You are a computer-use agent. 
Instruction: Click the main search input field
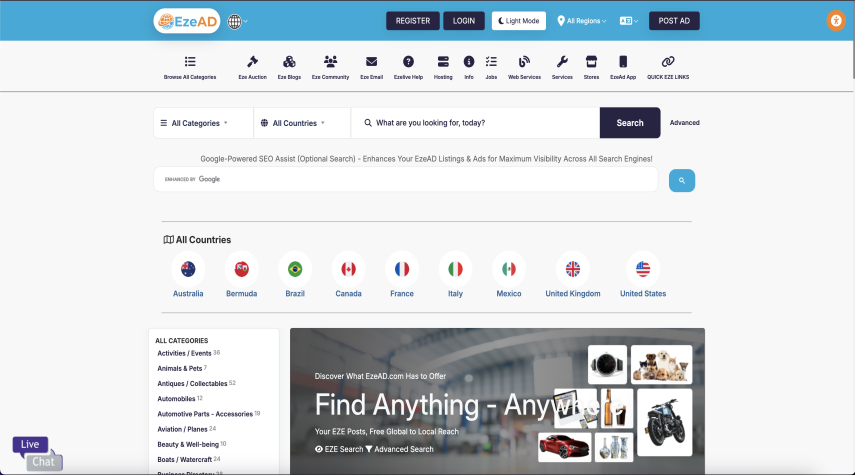point(475,123)
